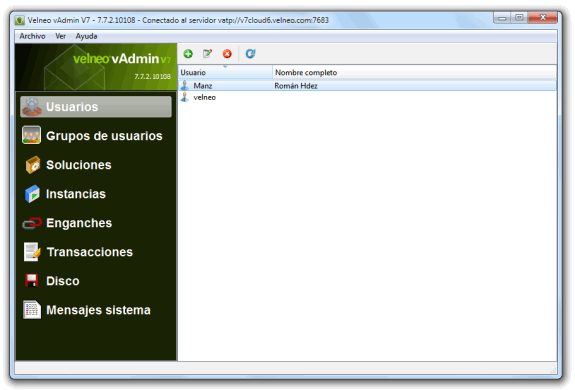Sort by Nombre completo column header
The width and height of the screenshot is (575, 390).
tap(414, 73)
